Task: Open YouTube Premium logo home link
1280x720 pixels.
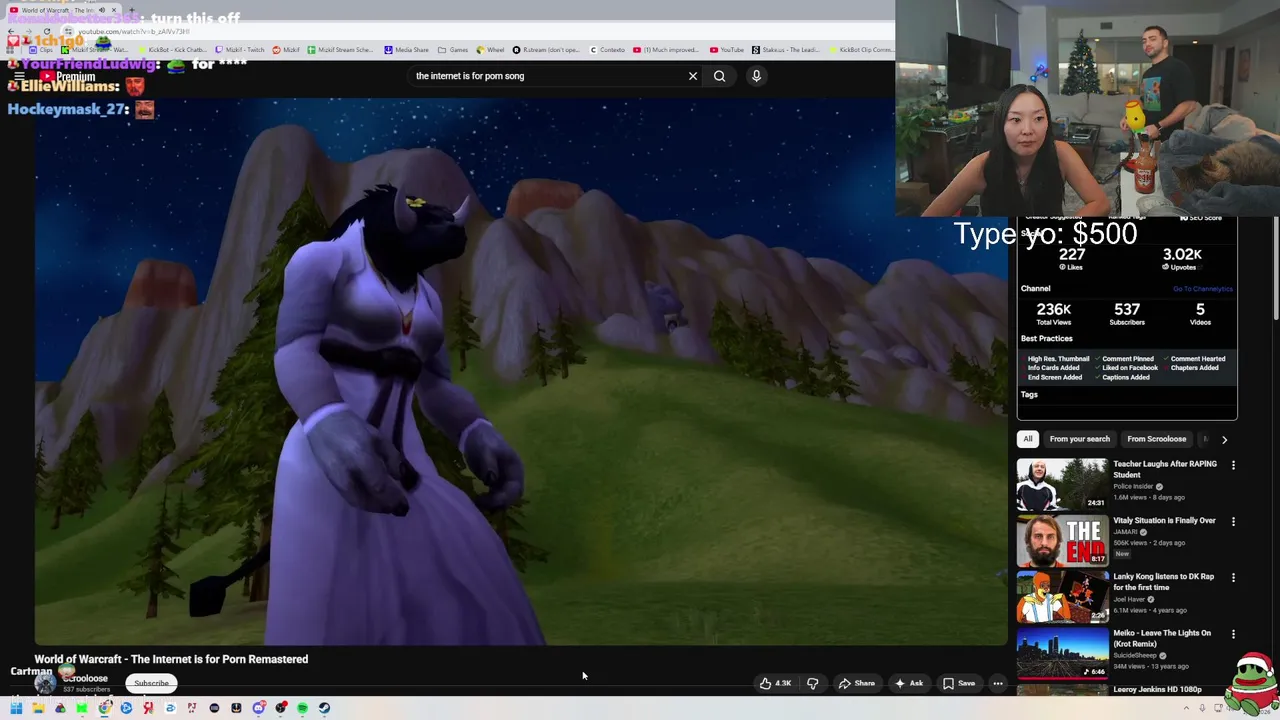Action: [x=68, y=76]
